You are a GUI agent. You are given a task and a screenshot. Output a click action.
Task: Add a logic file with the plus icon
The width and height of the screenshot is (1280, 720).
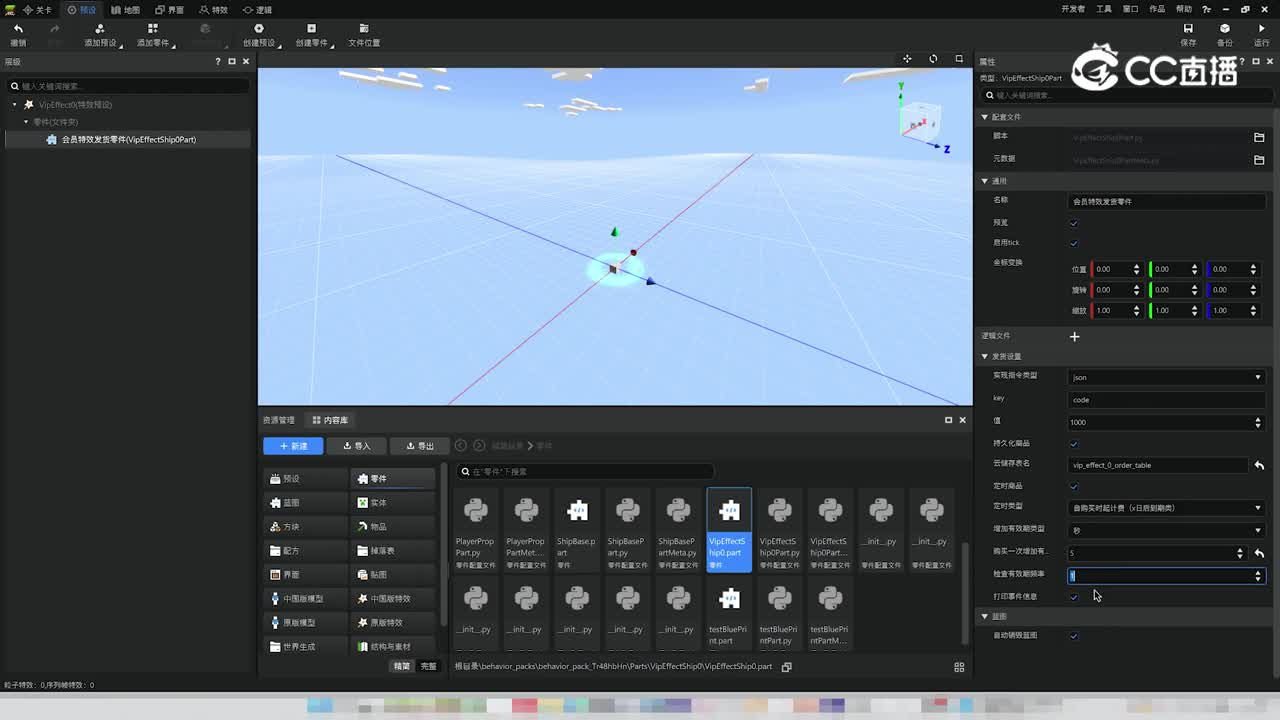1075,337
